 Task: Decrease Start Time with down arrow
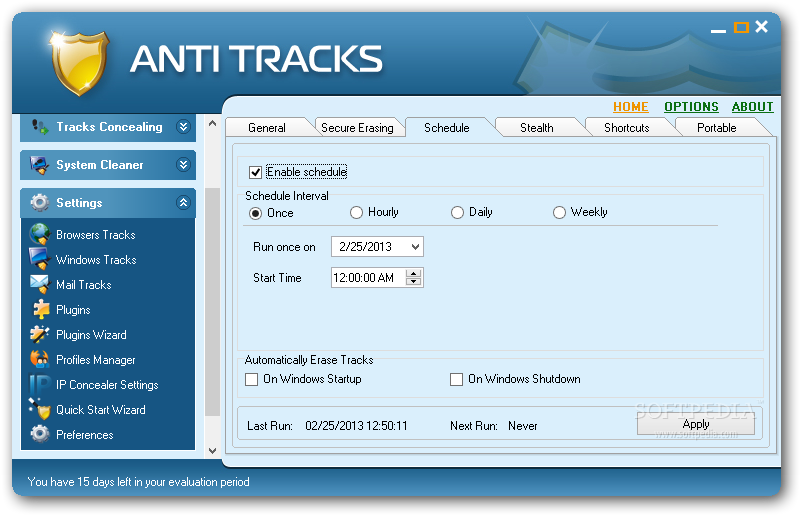point(413,282)
